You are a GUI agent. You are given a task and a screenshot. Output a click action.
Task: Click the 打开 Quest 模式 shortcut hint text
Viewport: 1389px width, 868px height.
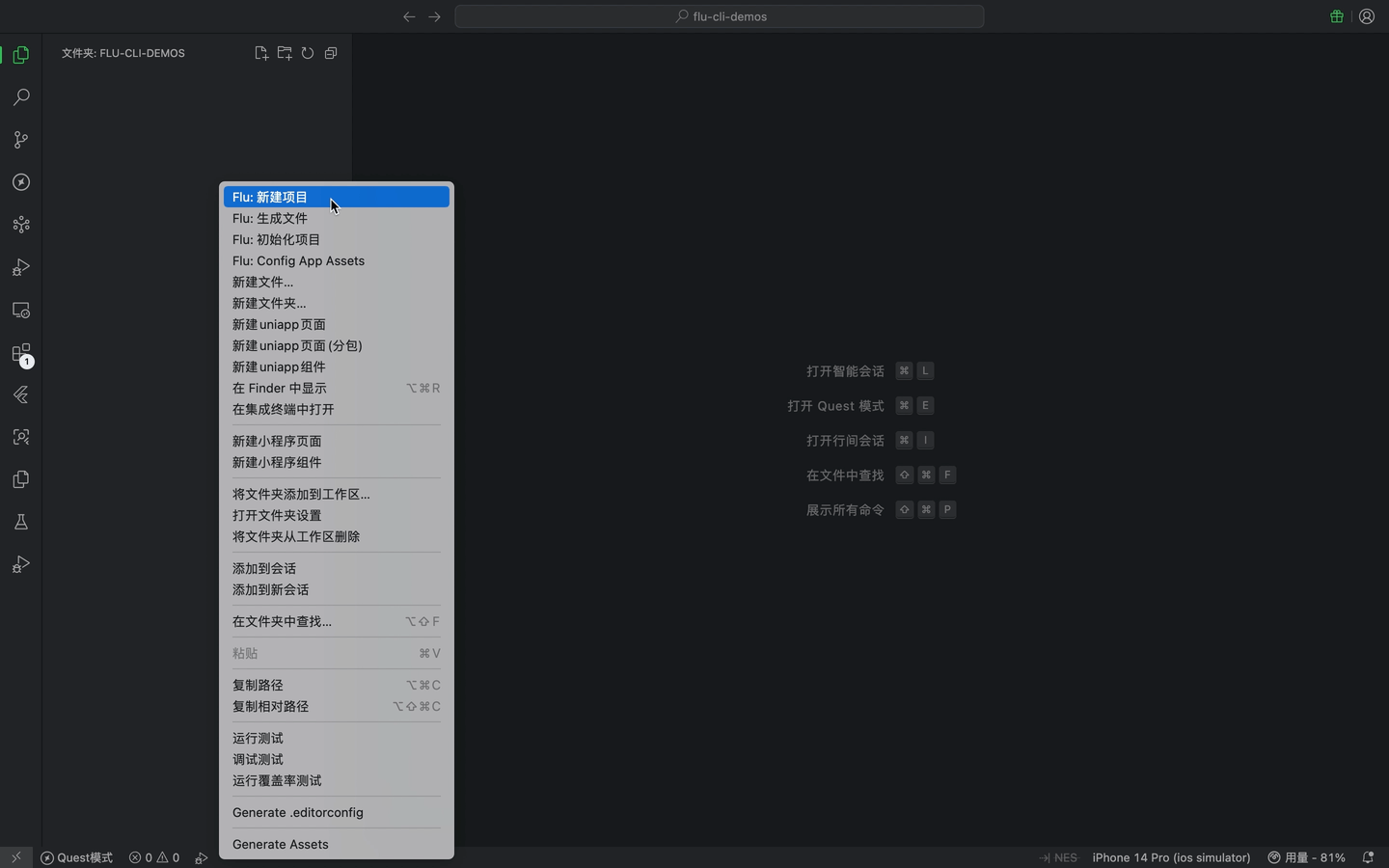(835, 405)
